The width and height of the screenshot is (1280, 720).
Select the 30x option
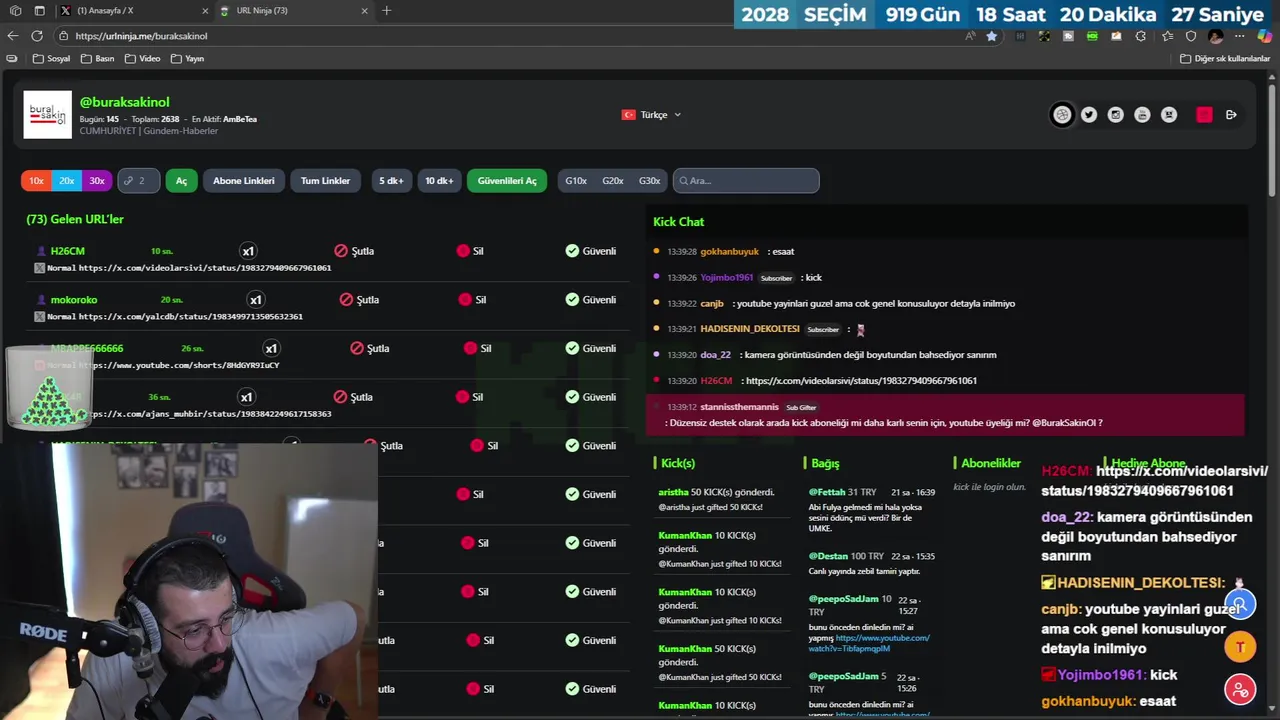click(x=96, y=181)
